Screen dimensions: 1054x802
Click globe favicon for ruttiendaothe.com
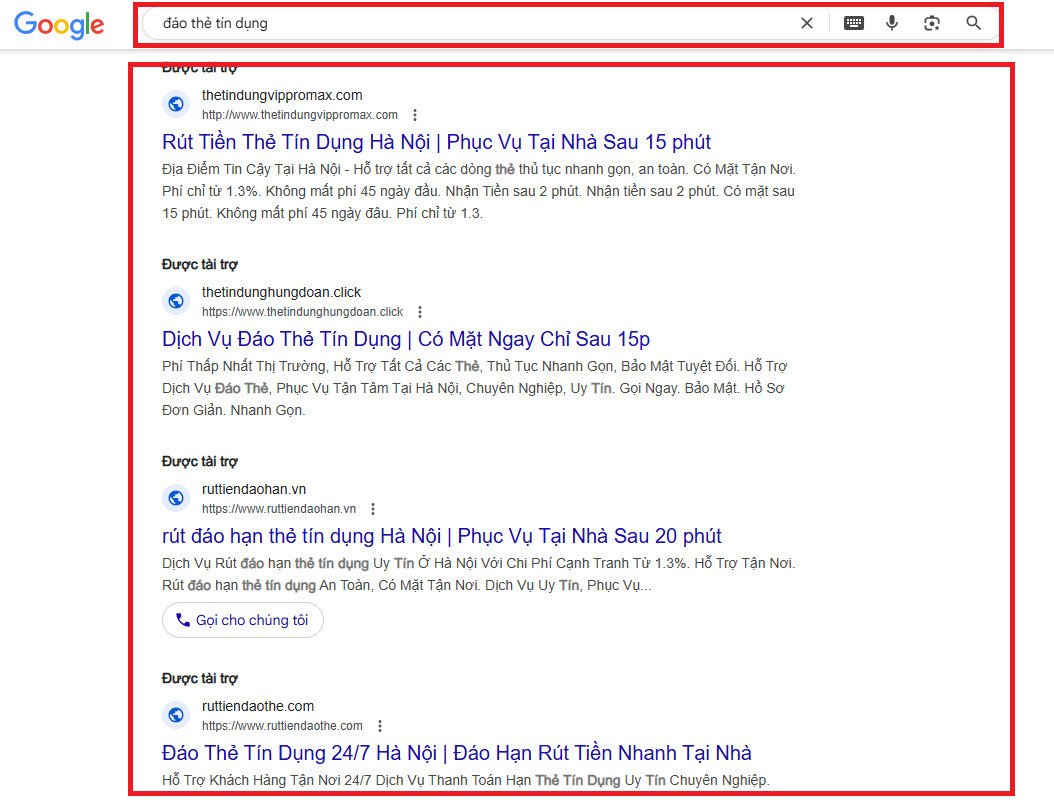click(176, 715)
